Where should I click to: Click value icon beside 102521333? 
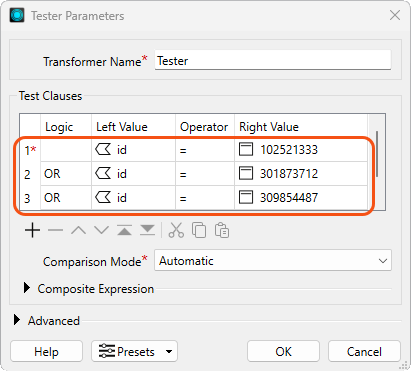click(246, 149)
